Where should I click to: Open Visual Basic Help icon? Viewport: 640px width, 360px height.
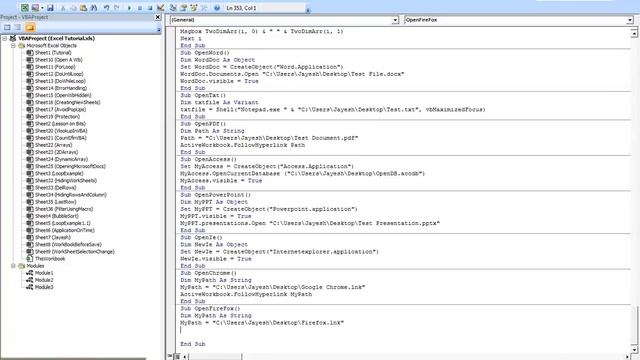[x=217, y=8]
